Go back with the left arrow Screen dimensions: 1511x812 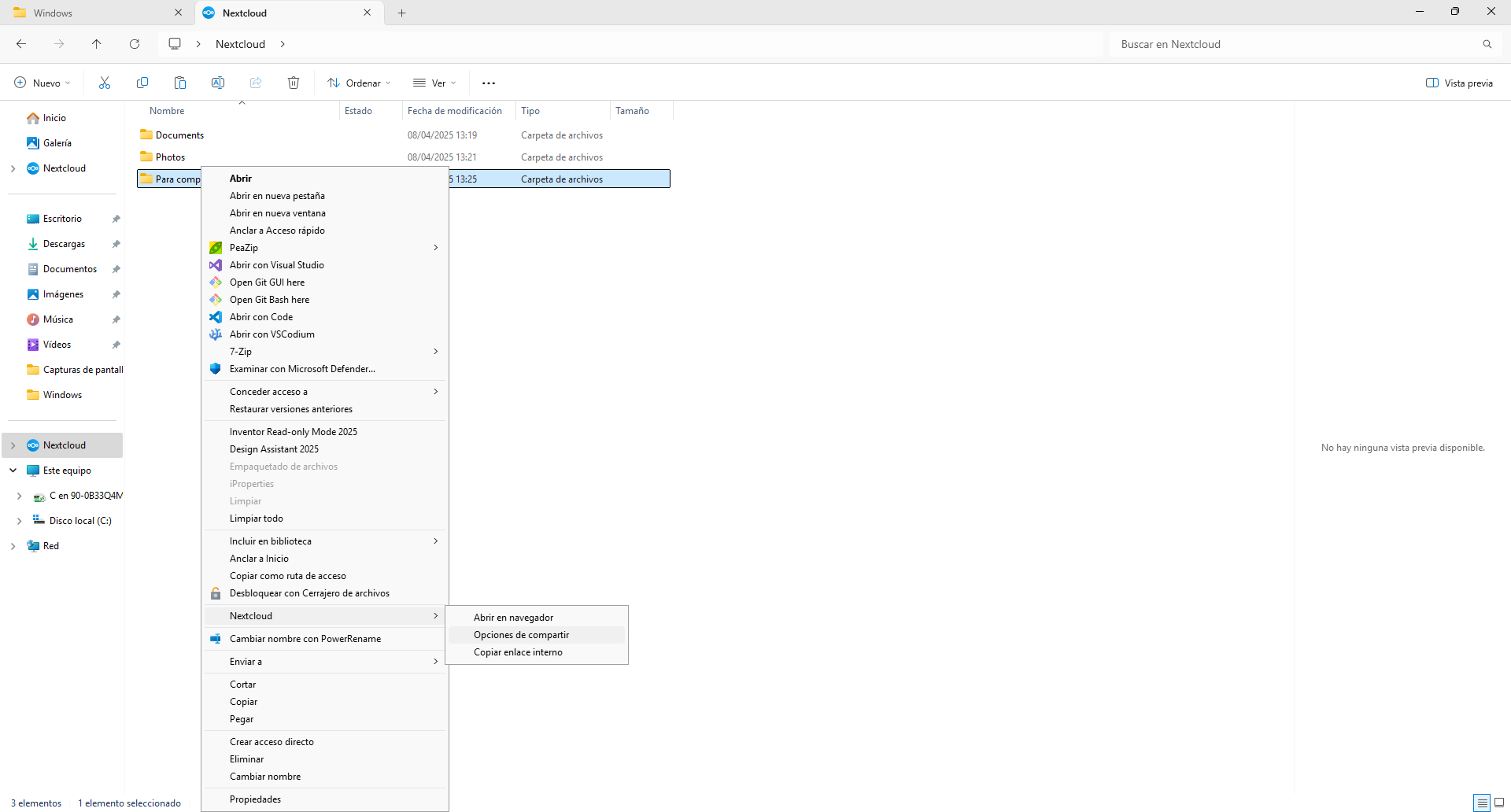click(x=21, y=44)
